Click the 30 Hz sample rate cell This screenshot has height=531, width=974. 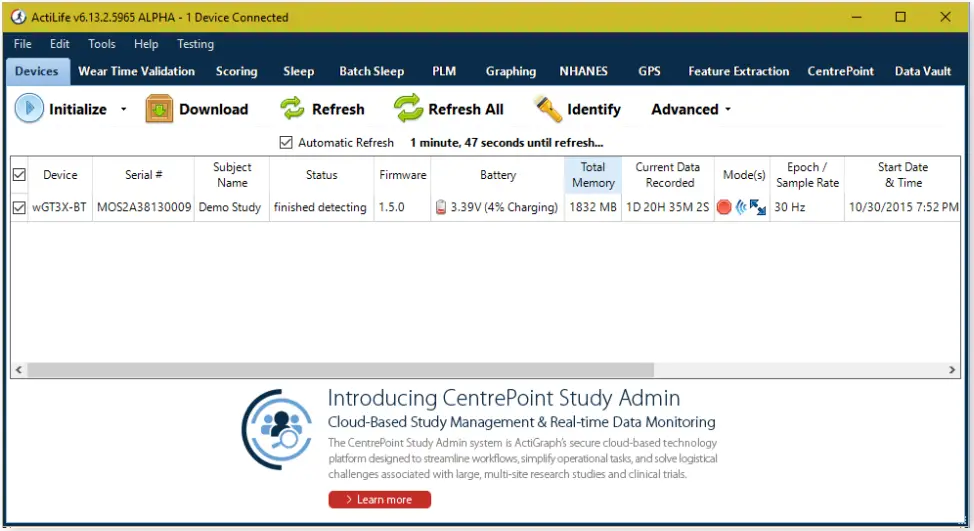pyautogui.click(x=807, y=207)
